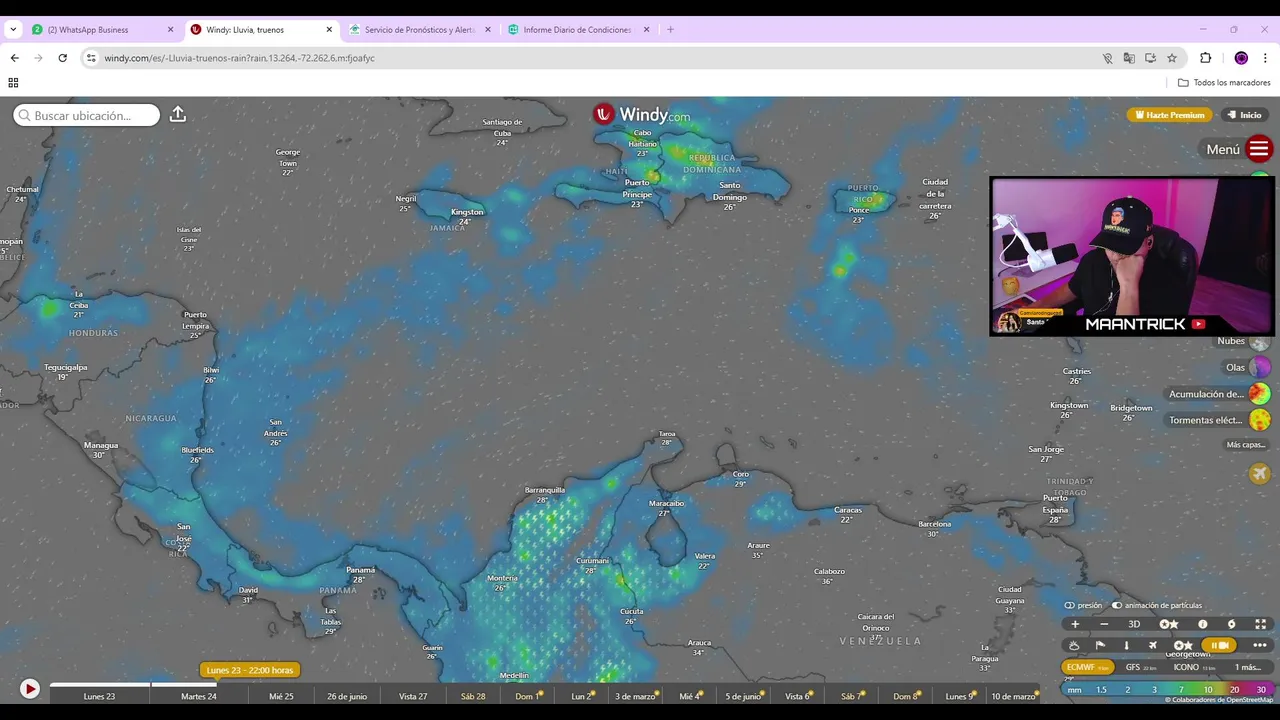Open Chrome three-dot menu
This screenshot has height=720, width=1280.
1265,58
